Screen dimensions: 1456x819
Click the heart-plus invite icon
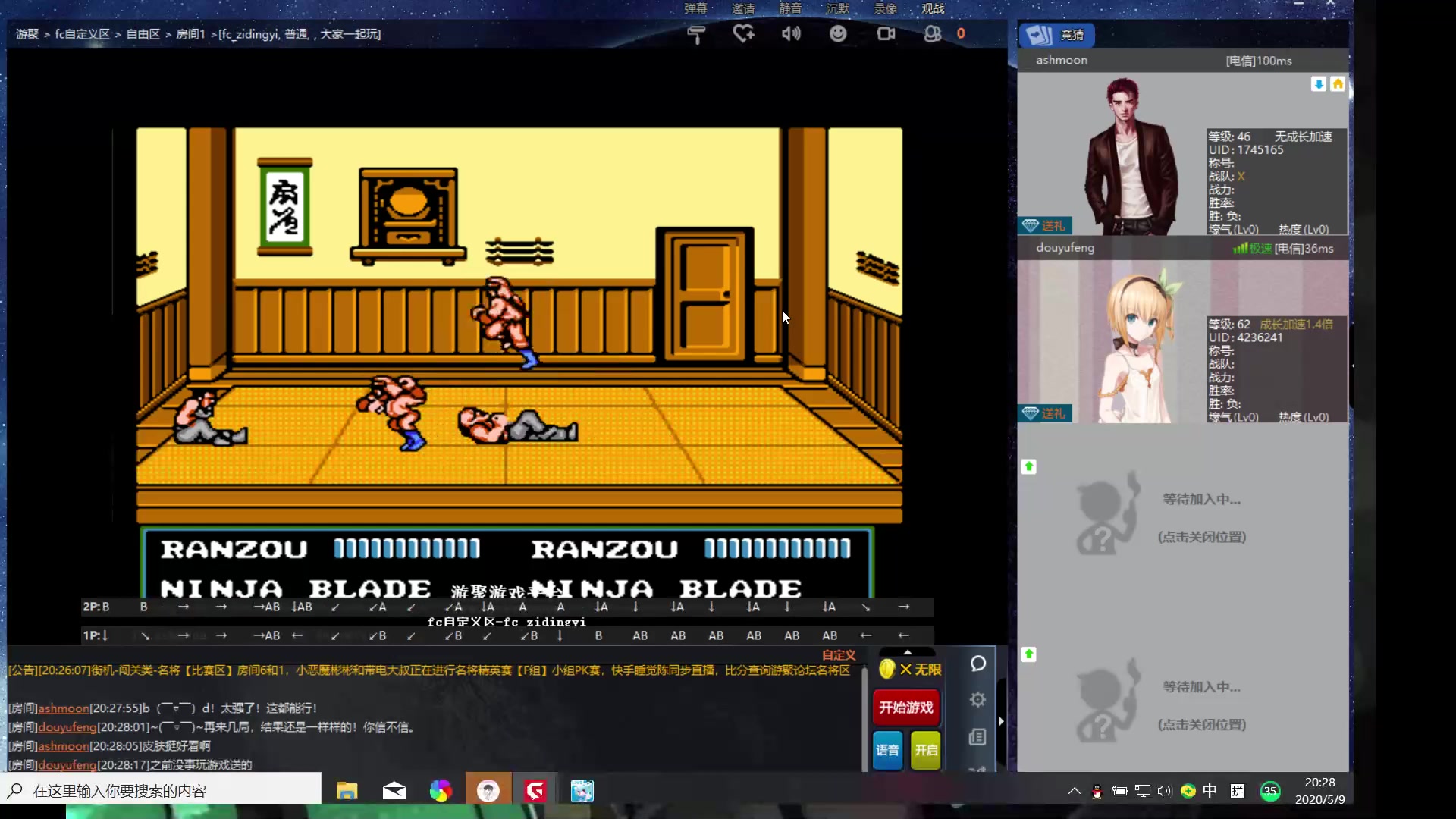[x=743, y=33]
